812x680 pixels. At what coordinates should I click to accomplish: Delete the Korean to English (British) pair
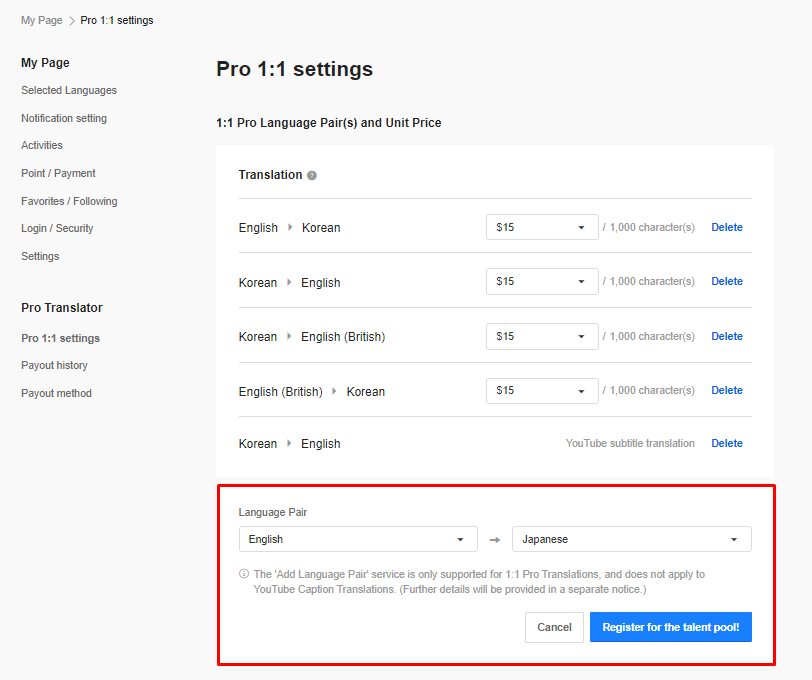click(727, 336)
